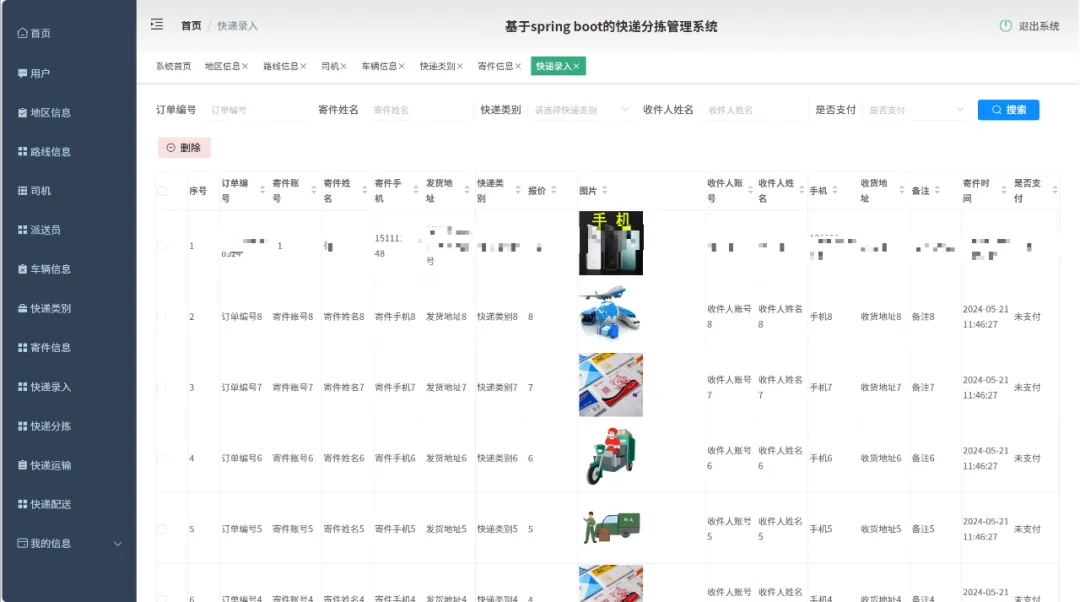The image size is (1080, 602).
Task: Sort table by 订单编号 column
Action: tap(262, 190)
